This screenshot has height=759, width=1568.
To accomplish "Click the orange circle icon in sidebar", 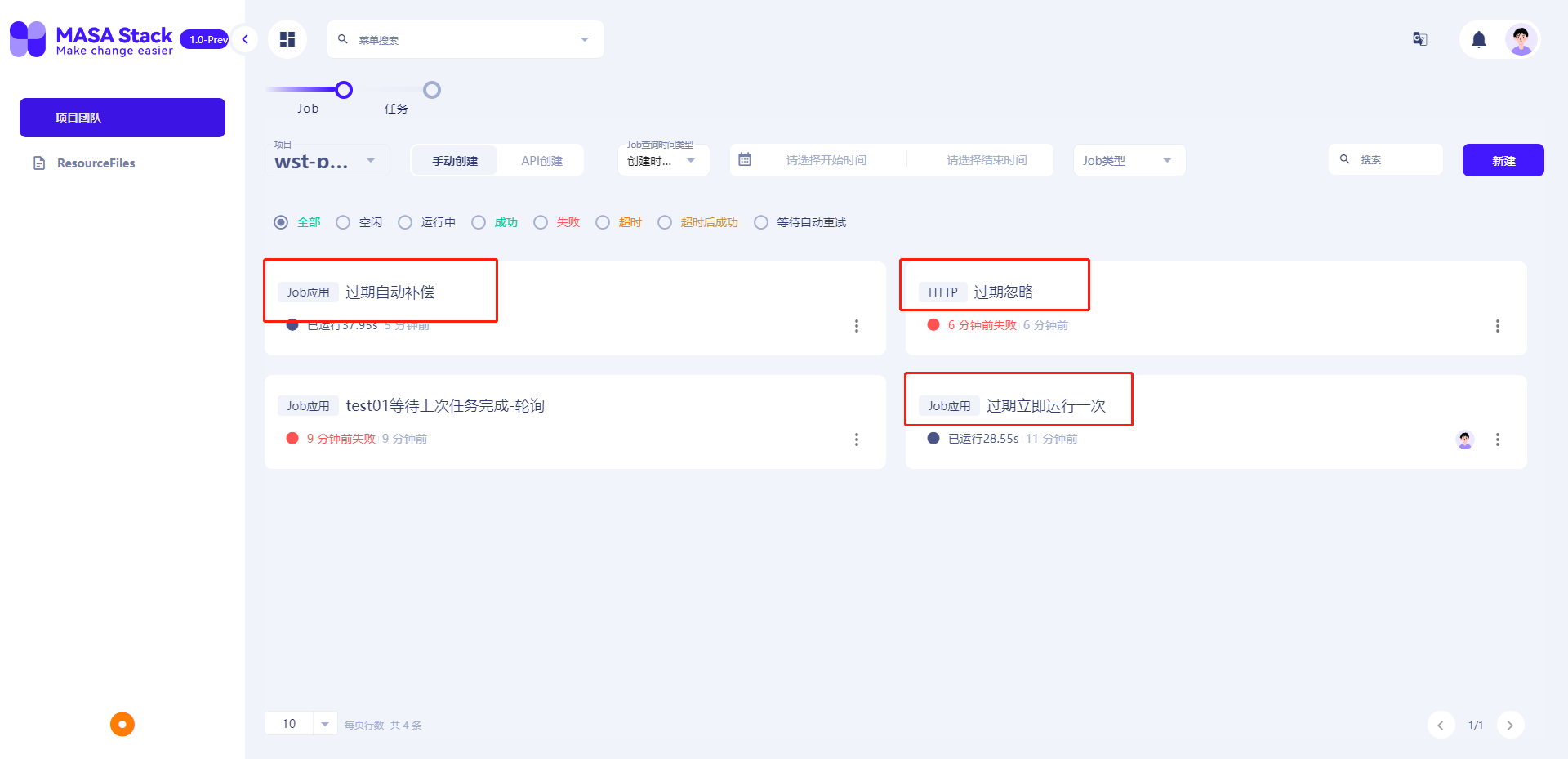I will point(122,724).
